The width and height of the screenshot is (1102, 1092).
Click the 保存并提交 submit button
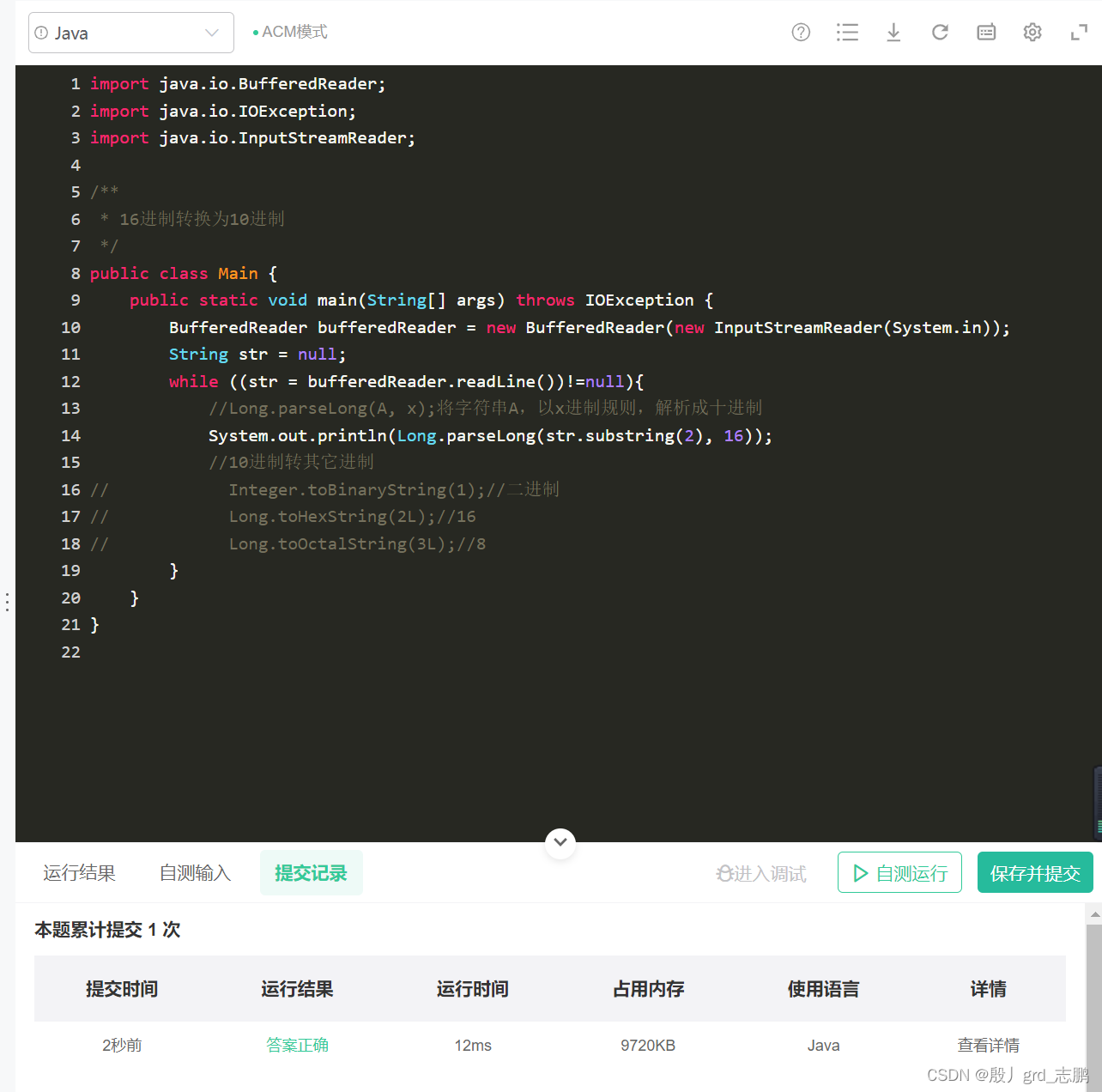(x=1035, y=872)
